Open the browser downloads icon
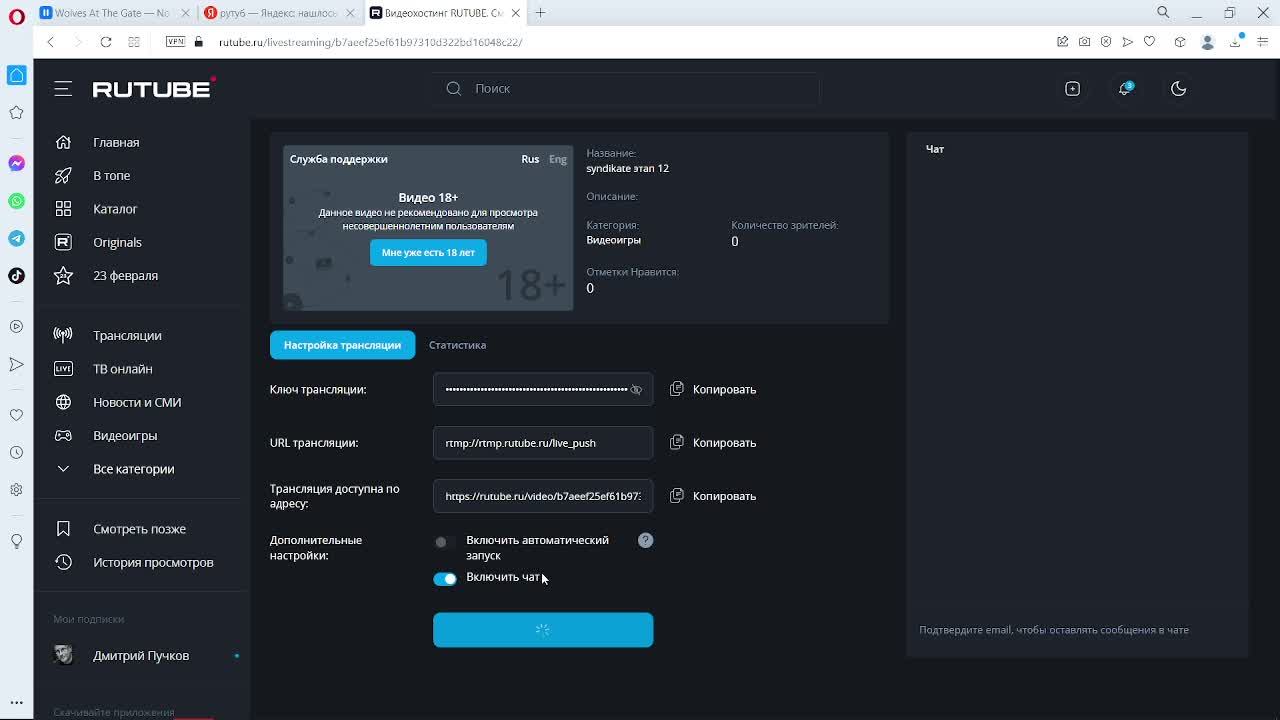1280x720 pixels. (x=1236, y=42)
